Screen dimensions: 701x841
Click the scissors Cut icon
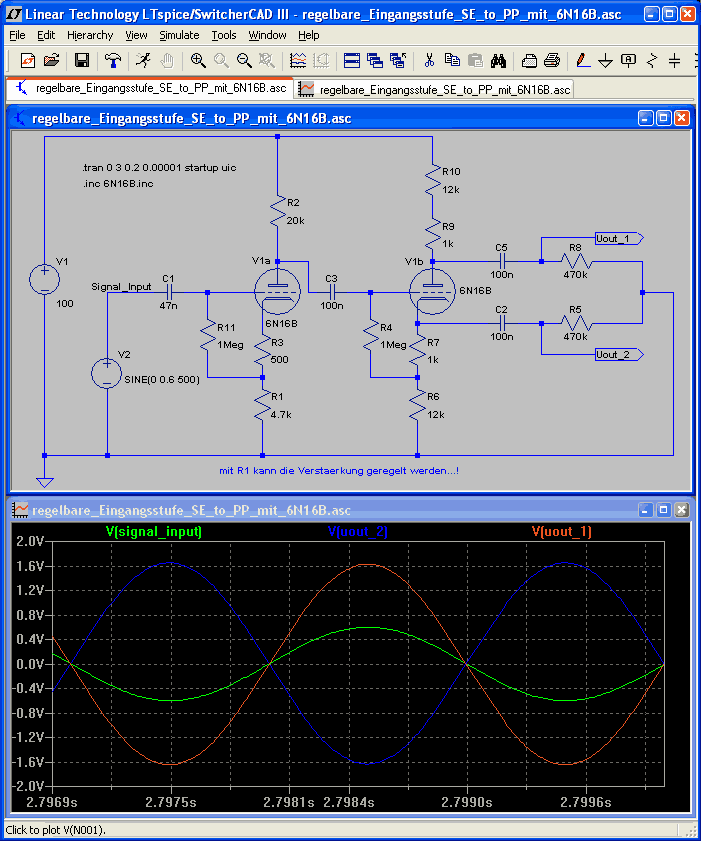[x=429, y=60]
